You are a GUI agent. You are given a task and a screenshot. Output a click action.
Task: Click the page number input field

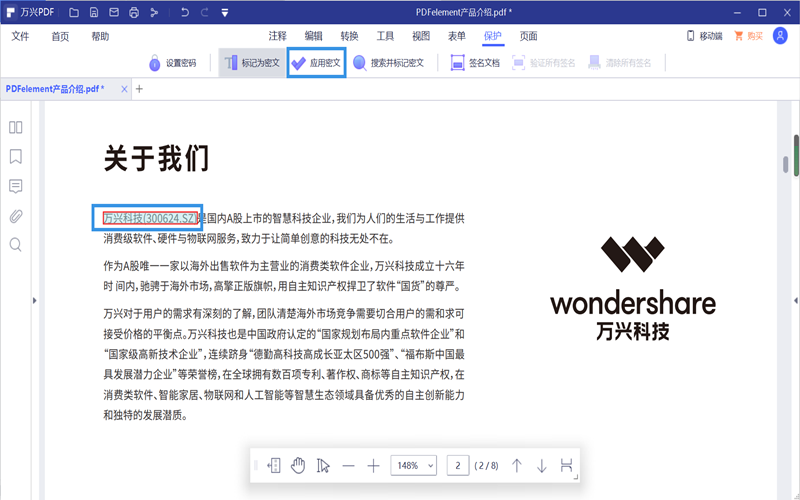pos(458,465)
